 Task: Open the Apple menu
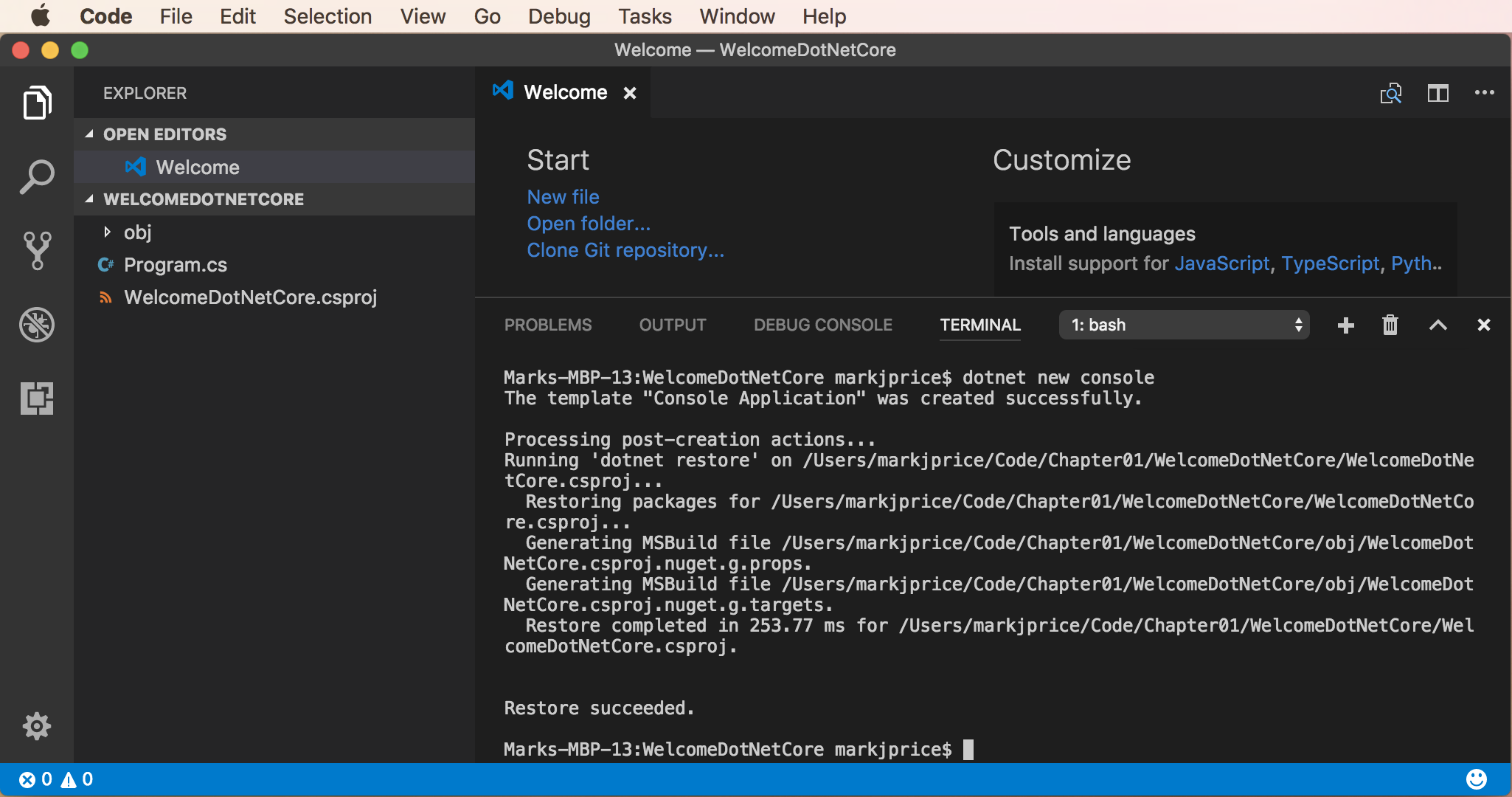pyautogui.click(x=41, y=15)
